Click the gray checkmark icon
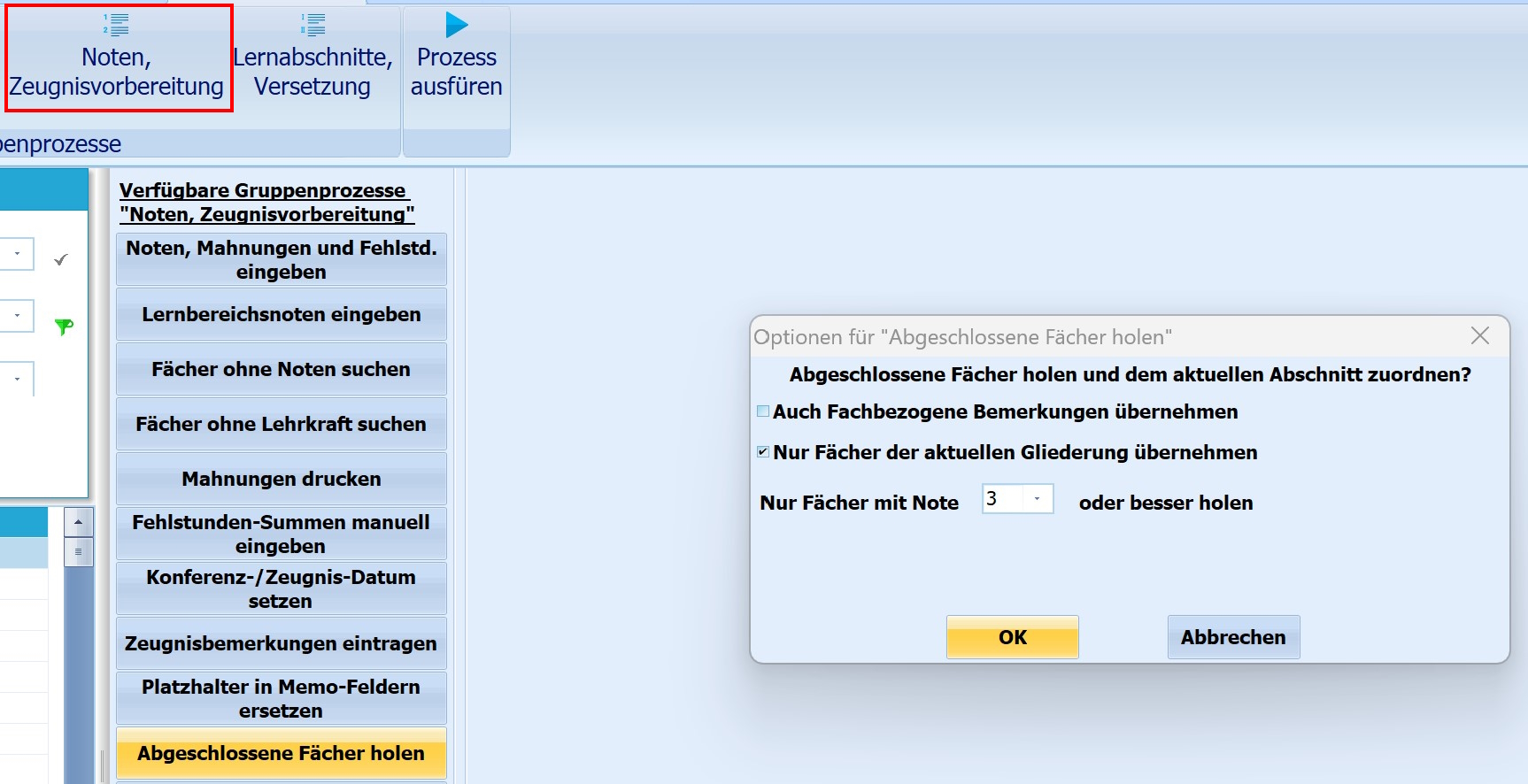This screenshot has width=1528, height=784. (61, 259)
